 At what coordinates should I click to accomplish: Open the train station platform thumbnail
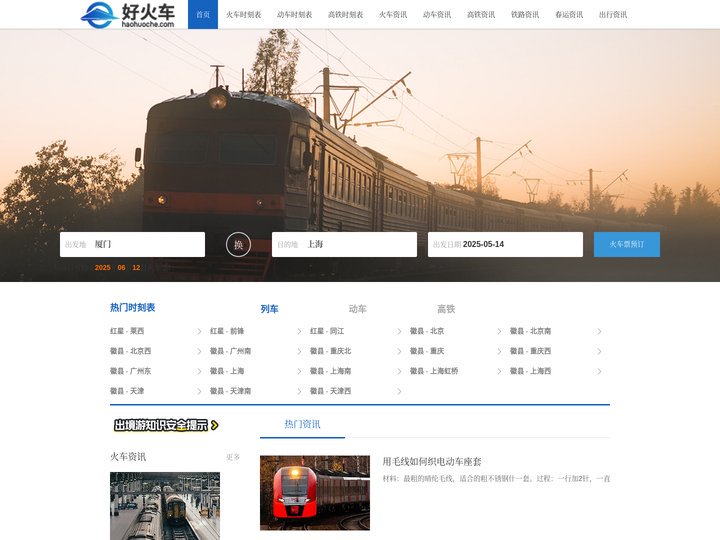[x=165, y=506]
